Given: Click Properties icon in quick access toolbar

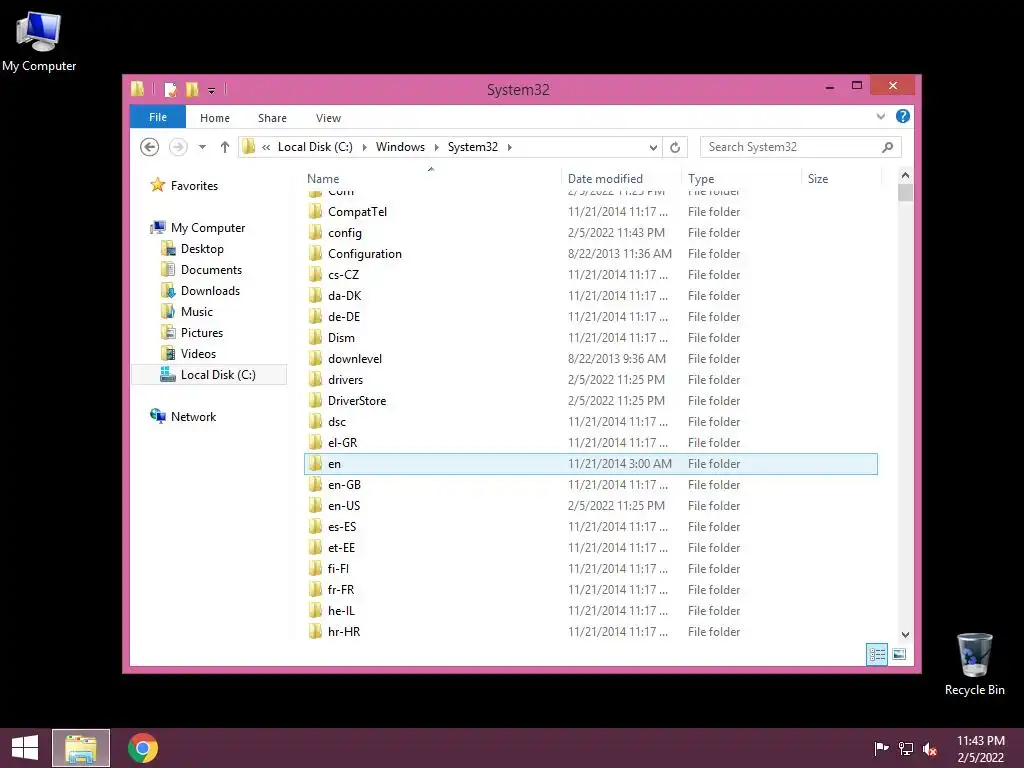Looking at the screenshot, I should 170,89.
